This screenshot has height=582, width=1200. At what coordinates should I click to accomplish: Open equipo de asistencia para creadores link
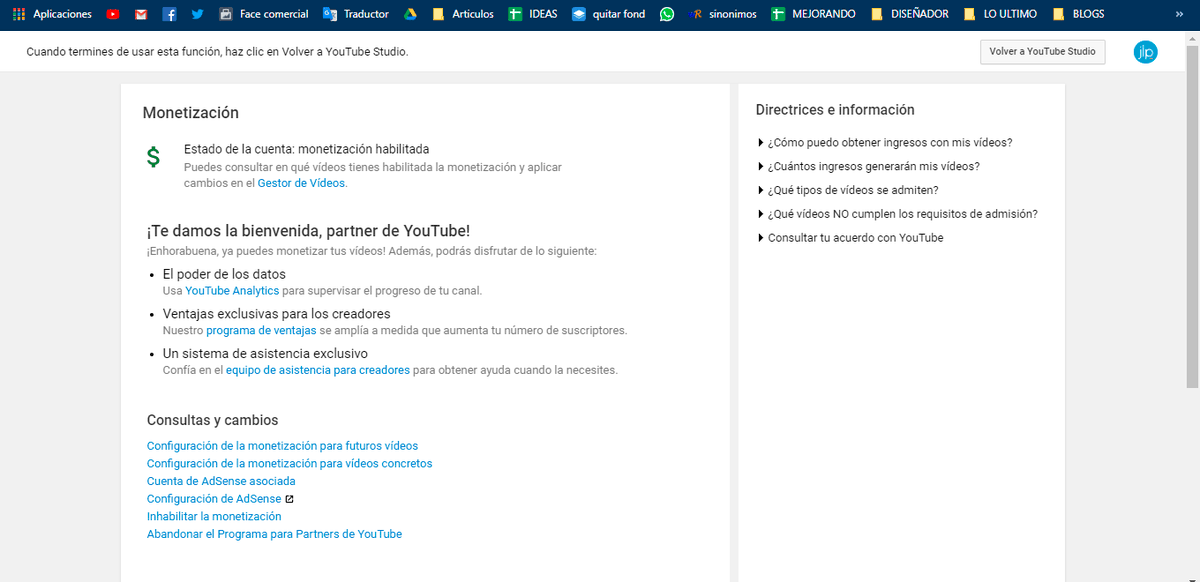click(318, 370)
